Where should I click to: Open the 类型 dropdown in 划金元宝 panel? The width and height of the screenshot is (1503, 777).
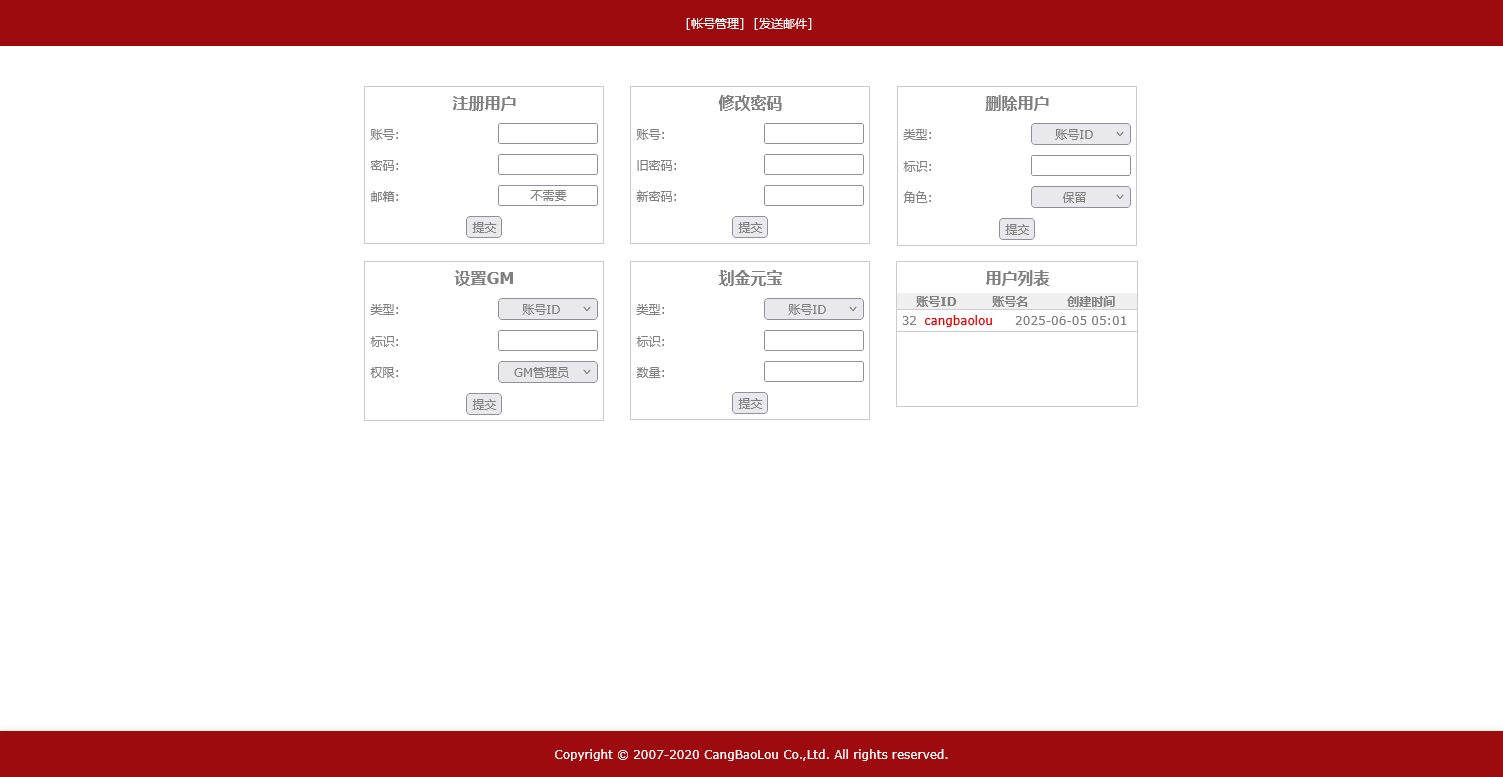point(813,309)
